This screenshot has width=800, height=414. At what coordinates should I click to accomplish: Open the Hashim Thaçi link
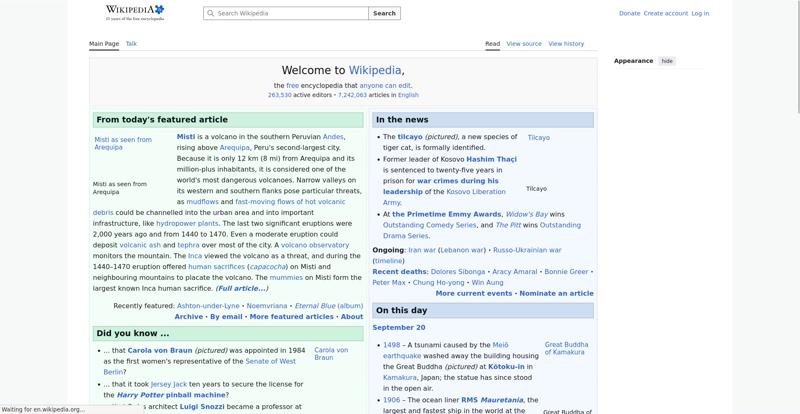pyautogui.click(x=491, y=159)
